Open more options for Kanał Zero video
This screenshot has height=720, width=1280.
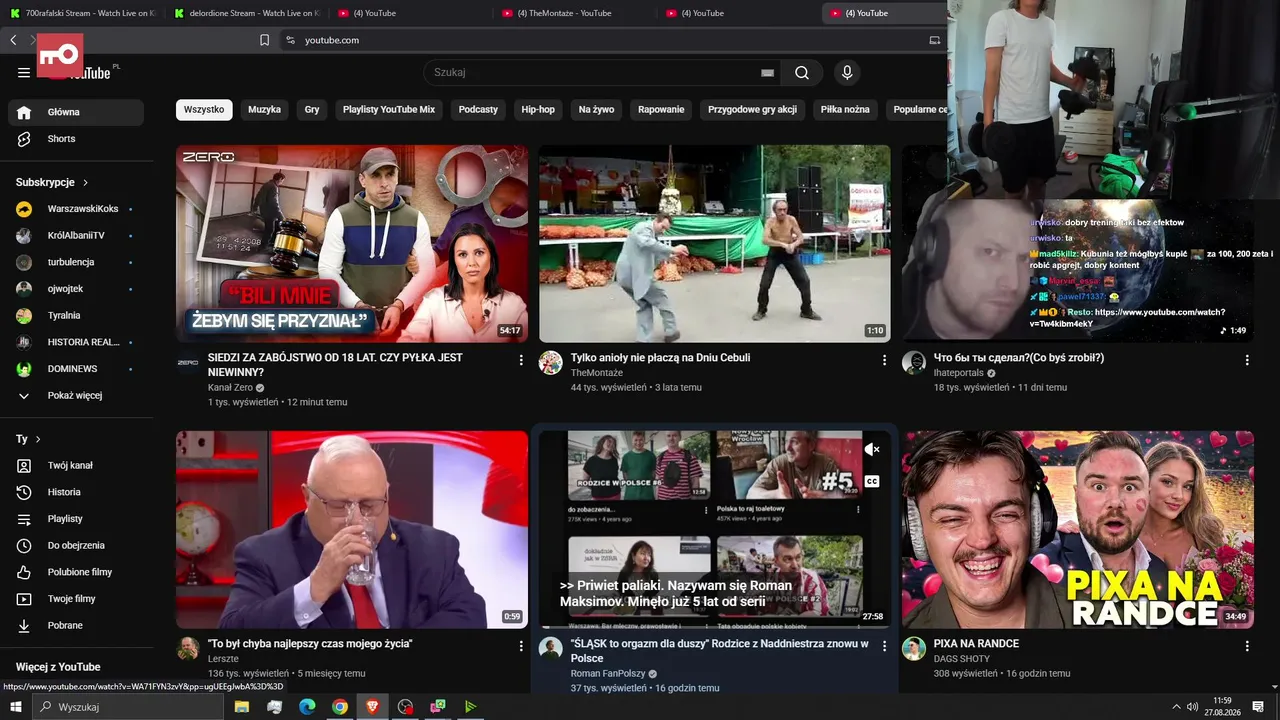[x=521, y=359]
